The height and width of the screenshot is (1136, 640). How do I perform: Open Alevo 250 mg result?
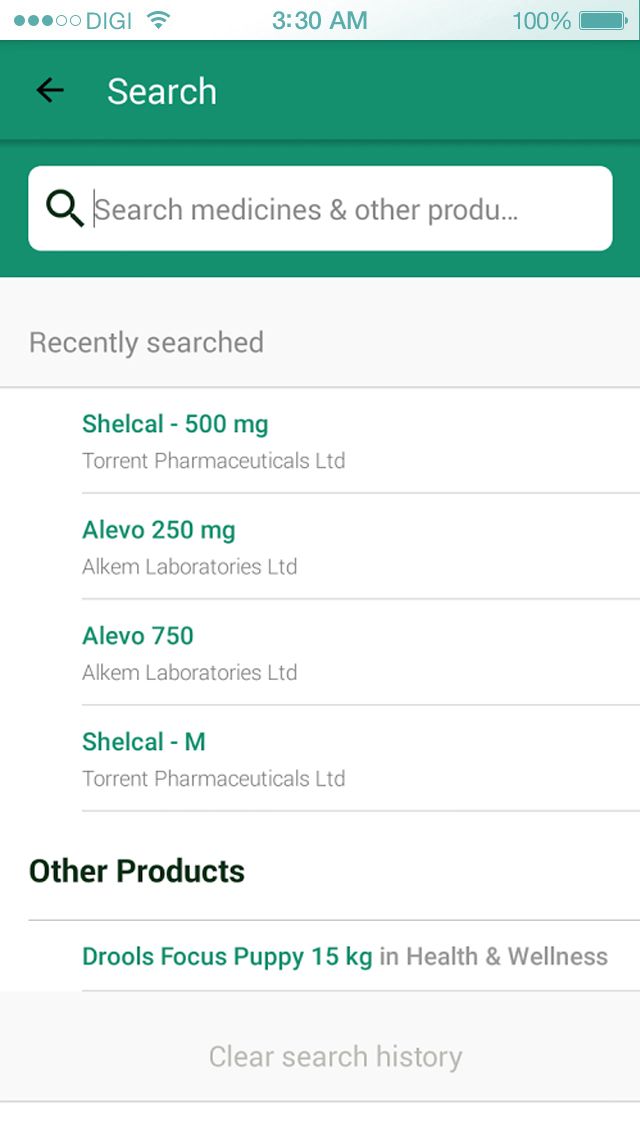click(159, 530)
